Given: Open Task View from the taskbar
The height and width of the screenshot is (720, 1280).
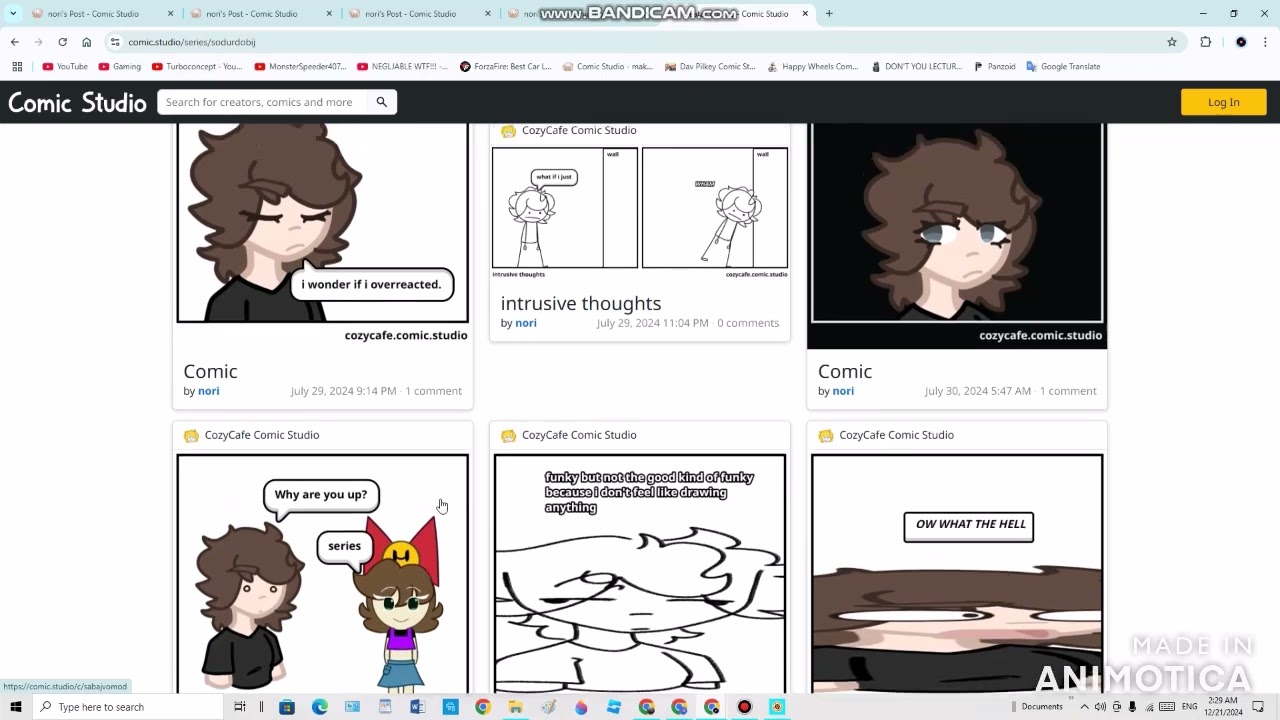Looking at the screenshot, I should click(240, 707).
